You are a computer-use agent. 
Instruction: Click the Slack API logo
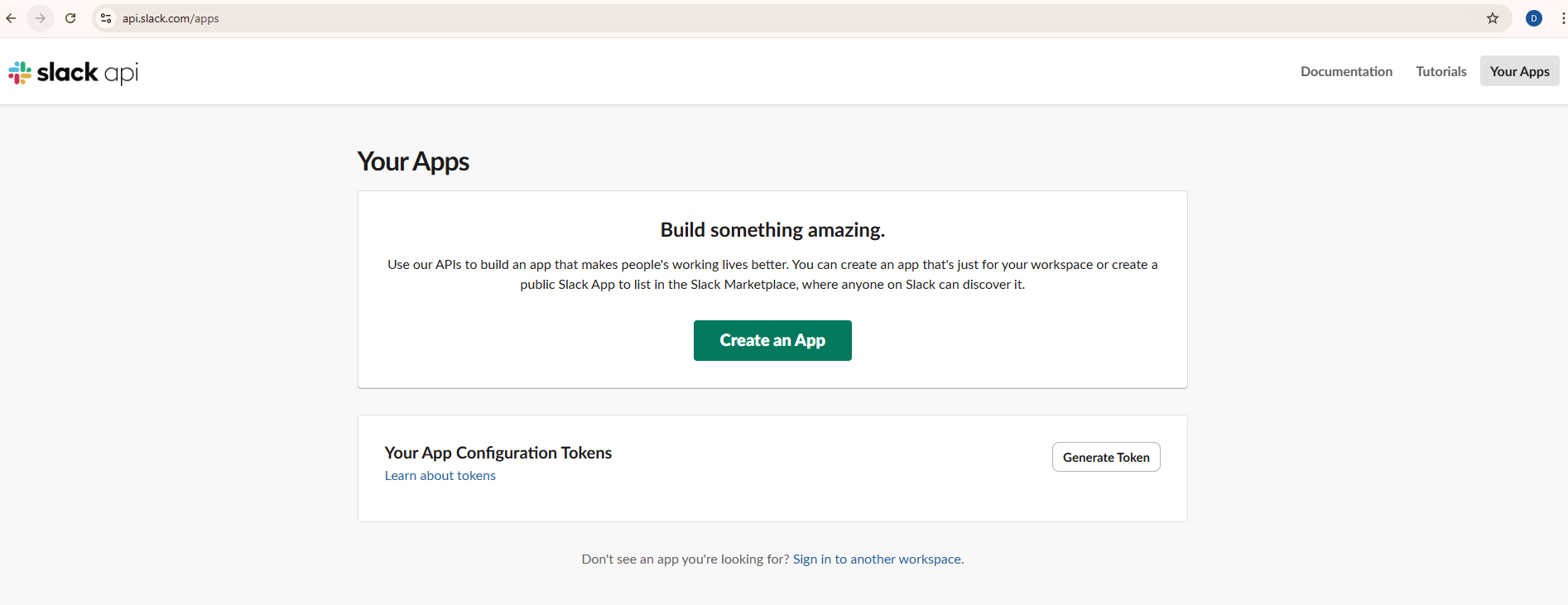(73, 73)
